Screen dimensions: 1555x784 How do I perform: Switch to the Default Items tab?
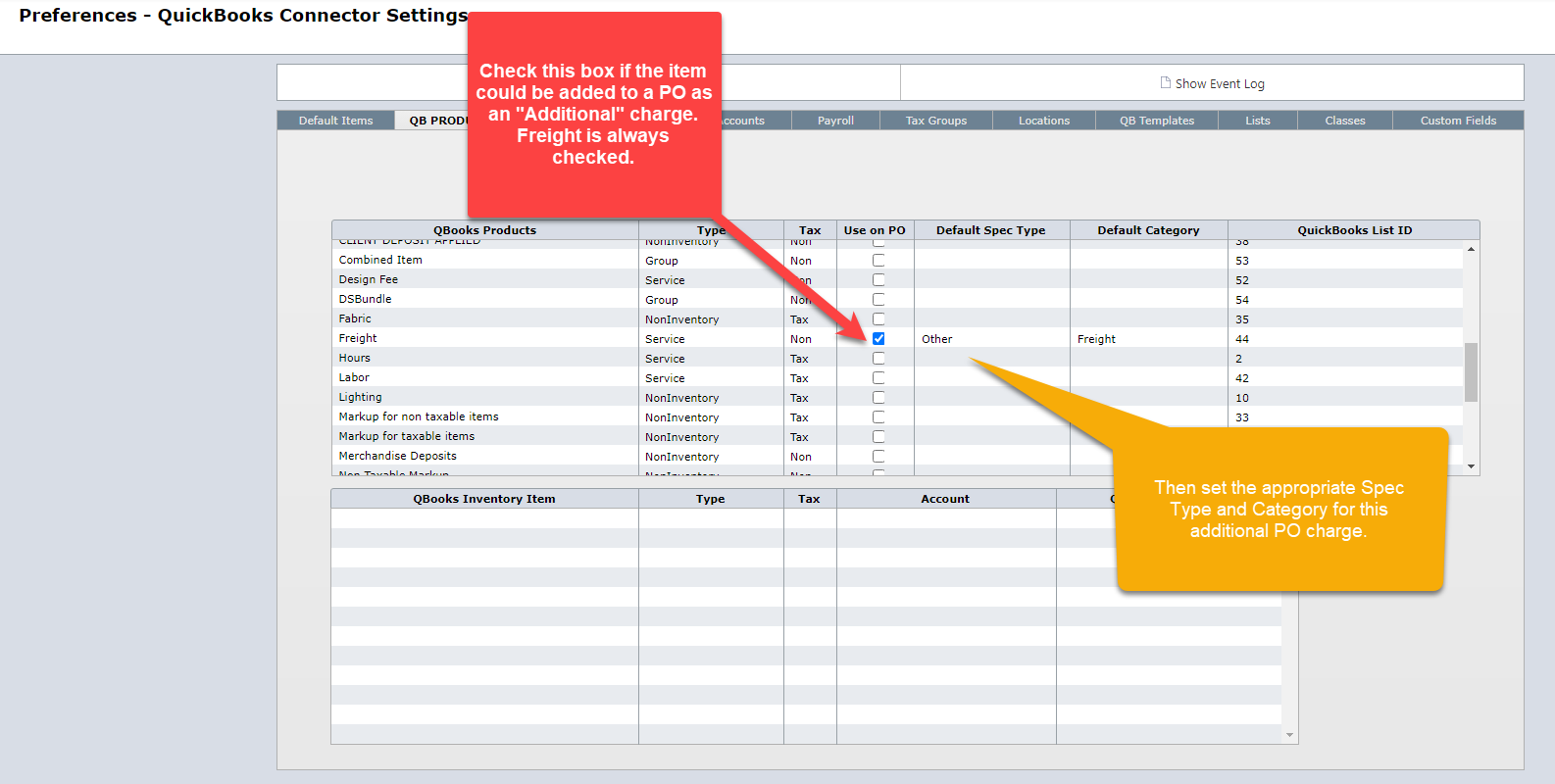[x=336, y=121]
